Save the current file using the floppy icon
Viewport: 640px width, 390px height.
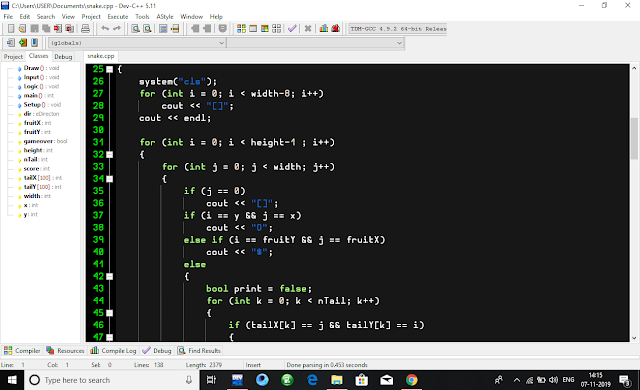(34, 29)
